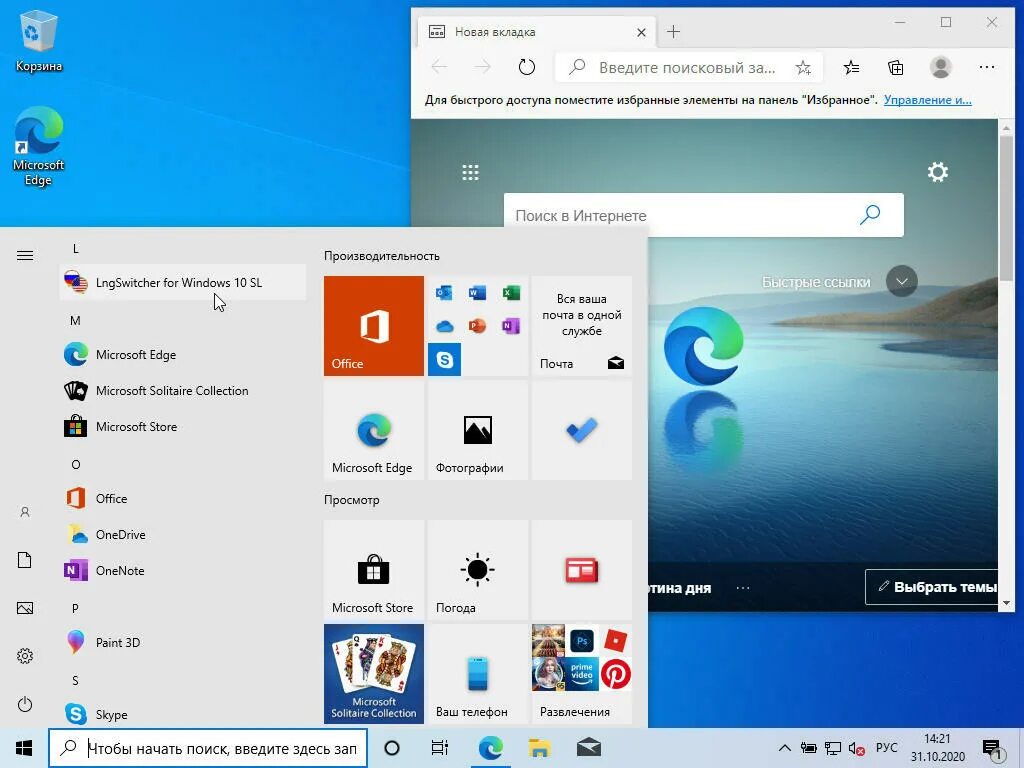
Task: Select the Производительность group header
Action: pyautogui.click(x=382, y=256)
